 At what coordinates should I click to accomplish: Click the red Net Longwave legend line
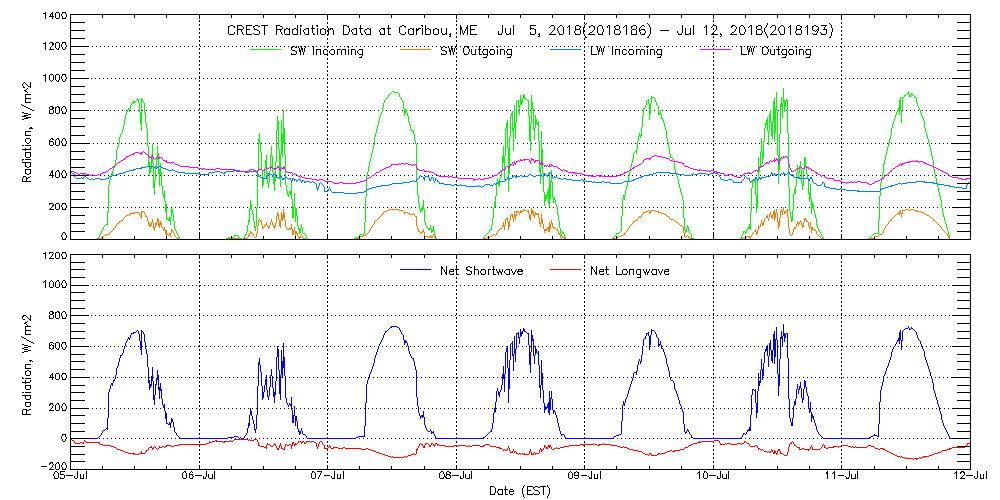pos(569,271)
